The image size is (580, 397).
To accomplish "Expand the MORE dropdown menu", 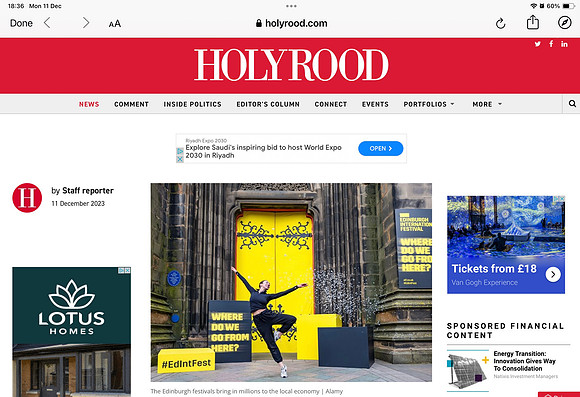I will point(487,104).
